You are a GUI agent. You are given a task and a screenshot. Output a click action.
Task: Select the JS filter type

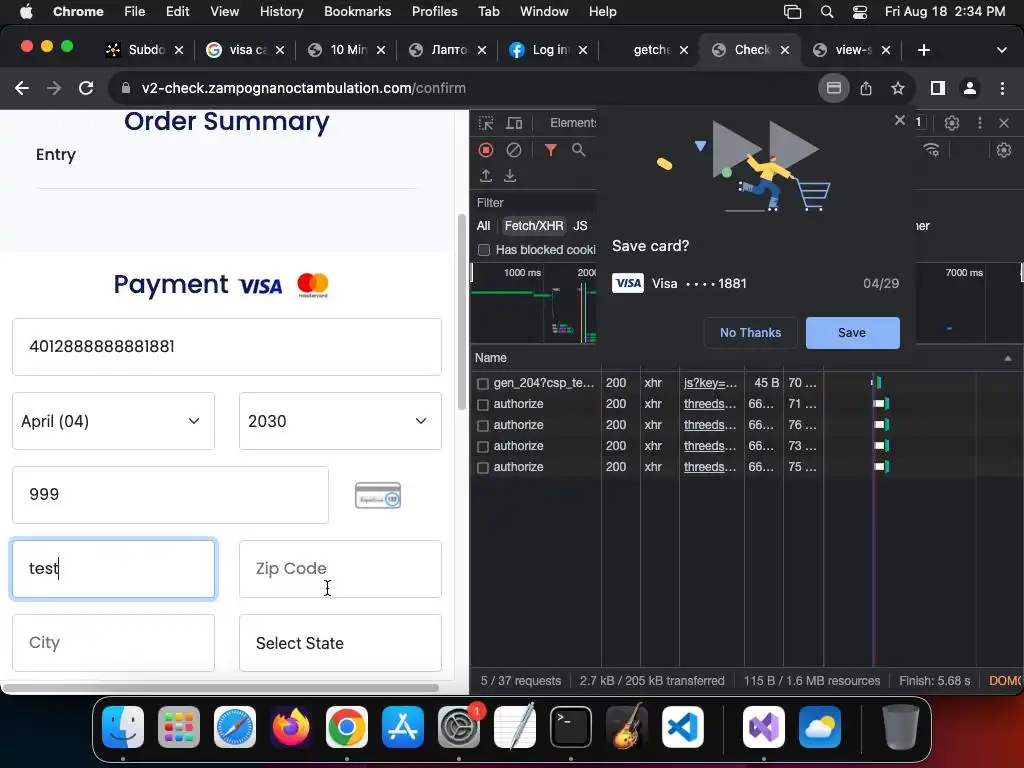(580, 226)
